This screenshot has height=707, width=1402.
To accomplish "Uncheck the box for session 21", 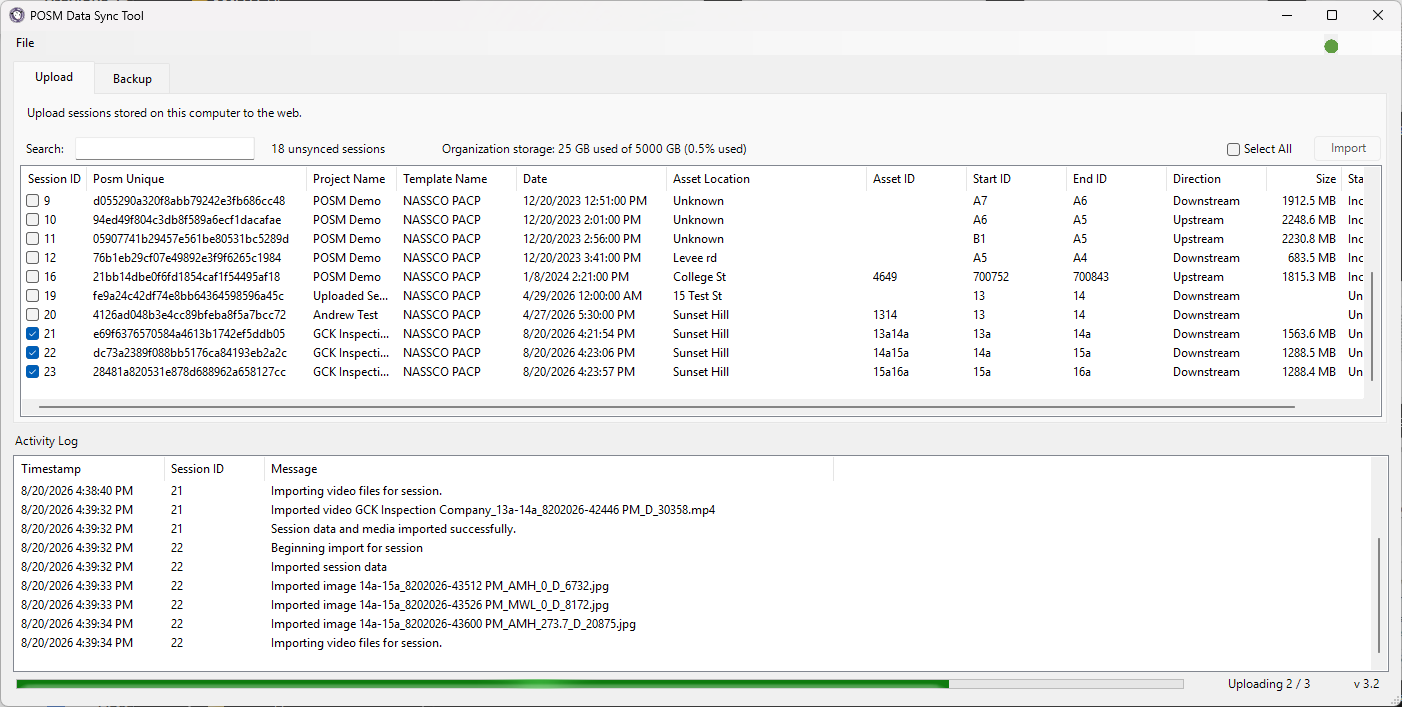I will pyautogui.click(x=33, y=334).
